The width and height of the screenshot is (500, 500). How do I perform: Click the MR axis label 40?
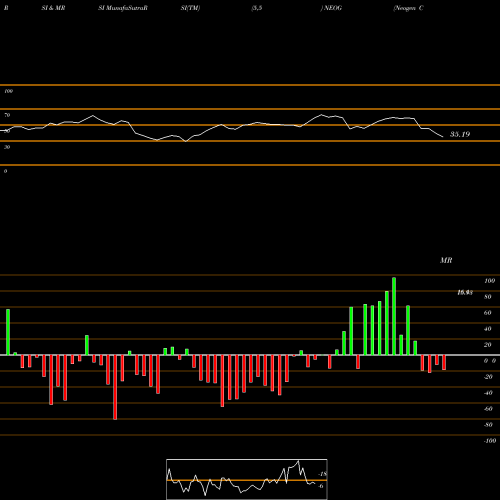pos(488,329)
